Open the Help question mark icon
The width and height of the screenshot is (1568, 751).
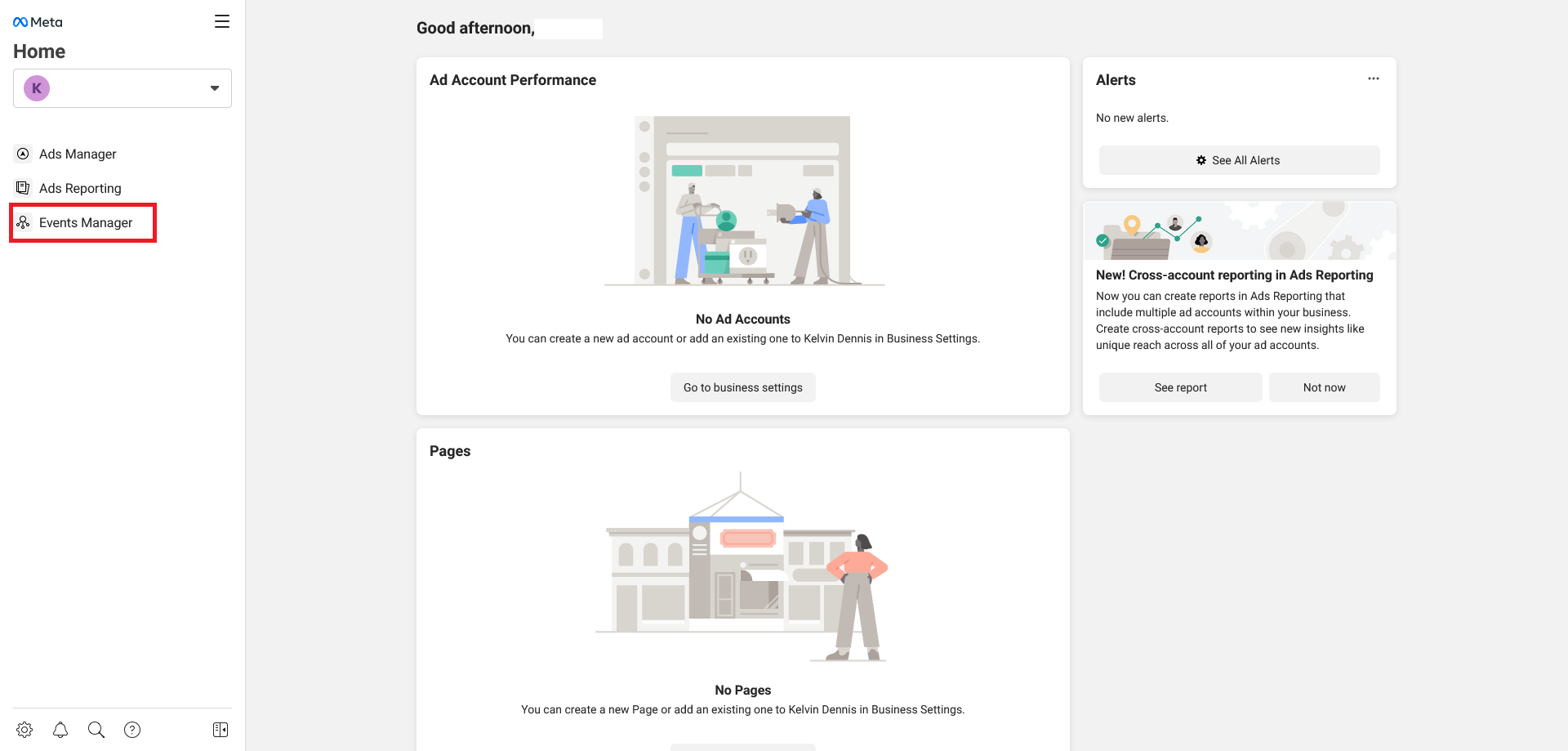pyautogui.click(x=132, y=730)
